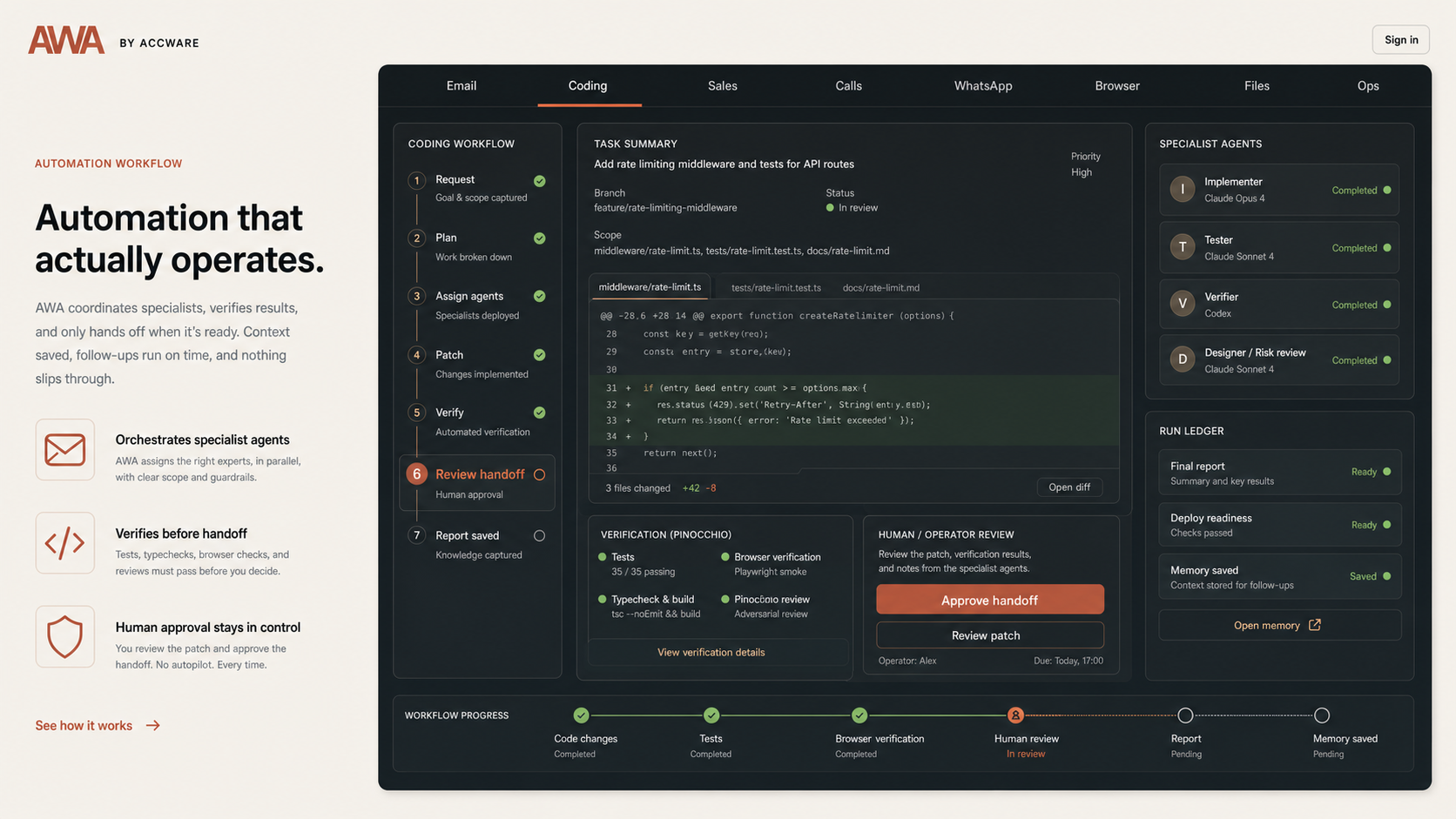Click the Verifier agent avatar

1182,304
